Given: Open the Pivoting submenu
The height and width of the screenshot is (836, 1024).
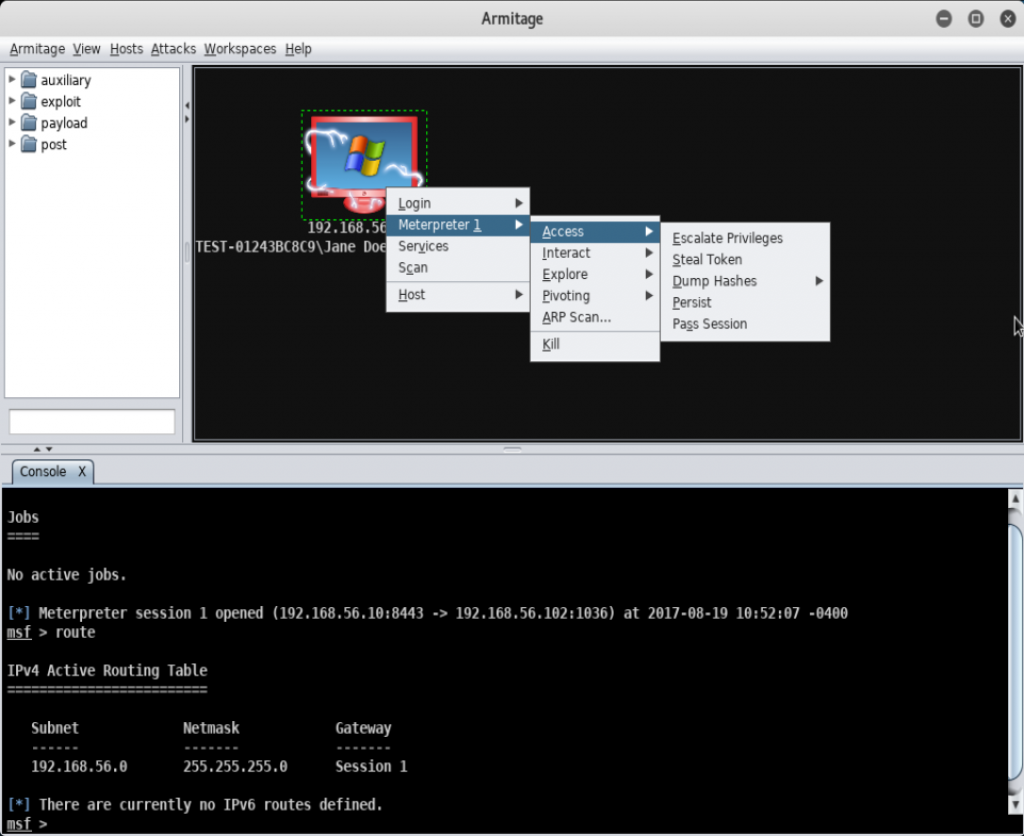Looking at the screenshot, I should [594, 296].
